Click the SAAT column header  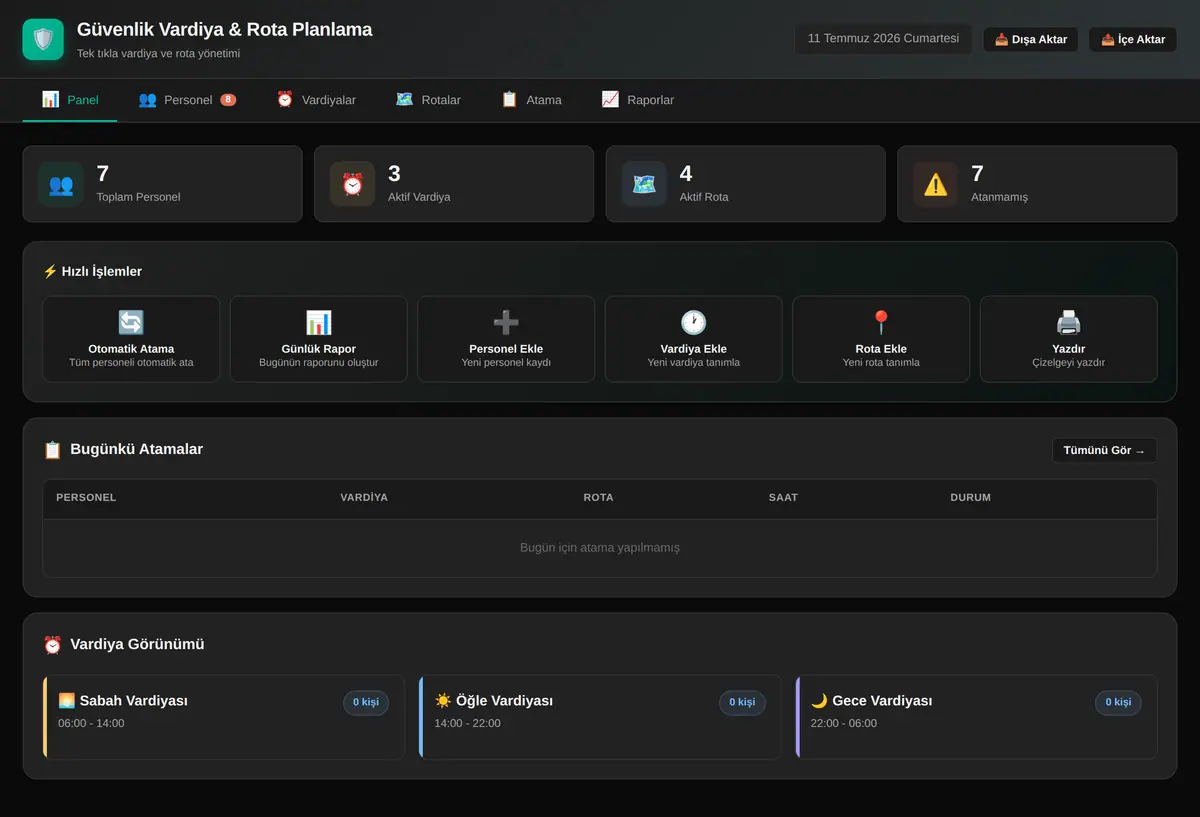pos(783,497)
